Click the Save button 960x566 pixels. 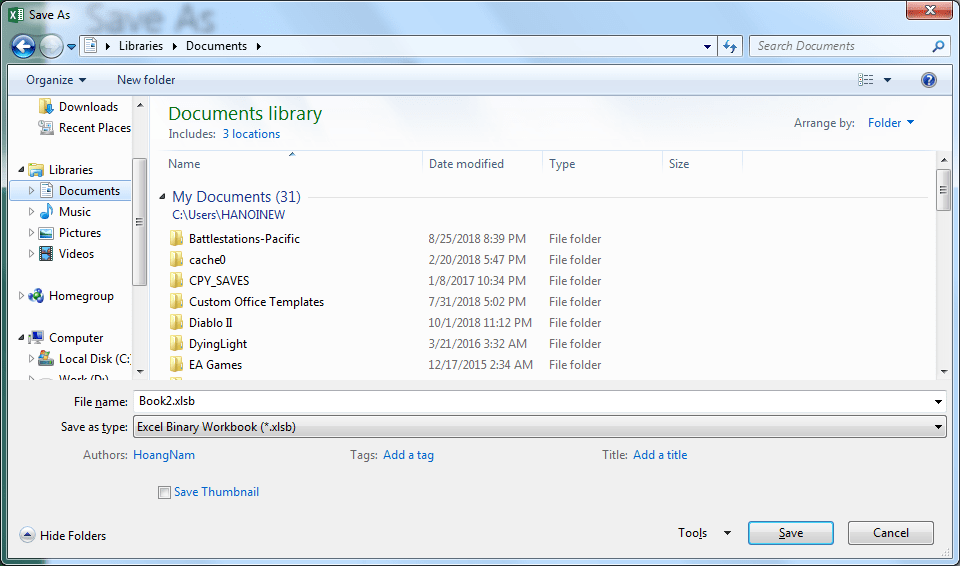tap(790, 533)
